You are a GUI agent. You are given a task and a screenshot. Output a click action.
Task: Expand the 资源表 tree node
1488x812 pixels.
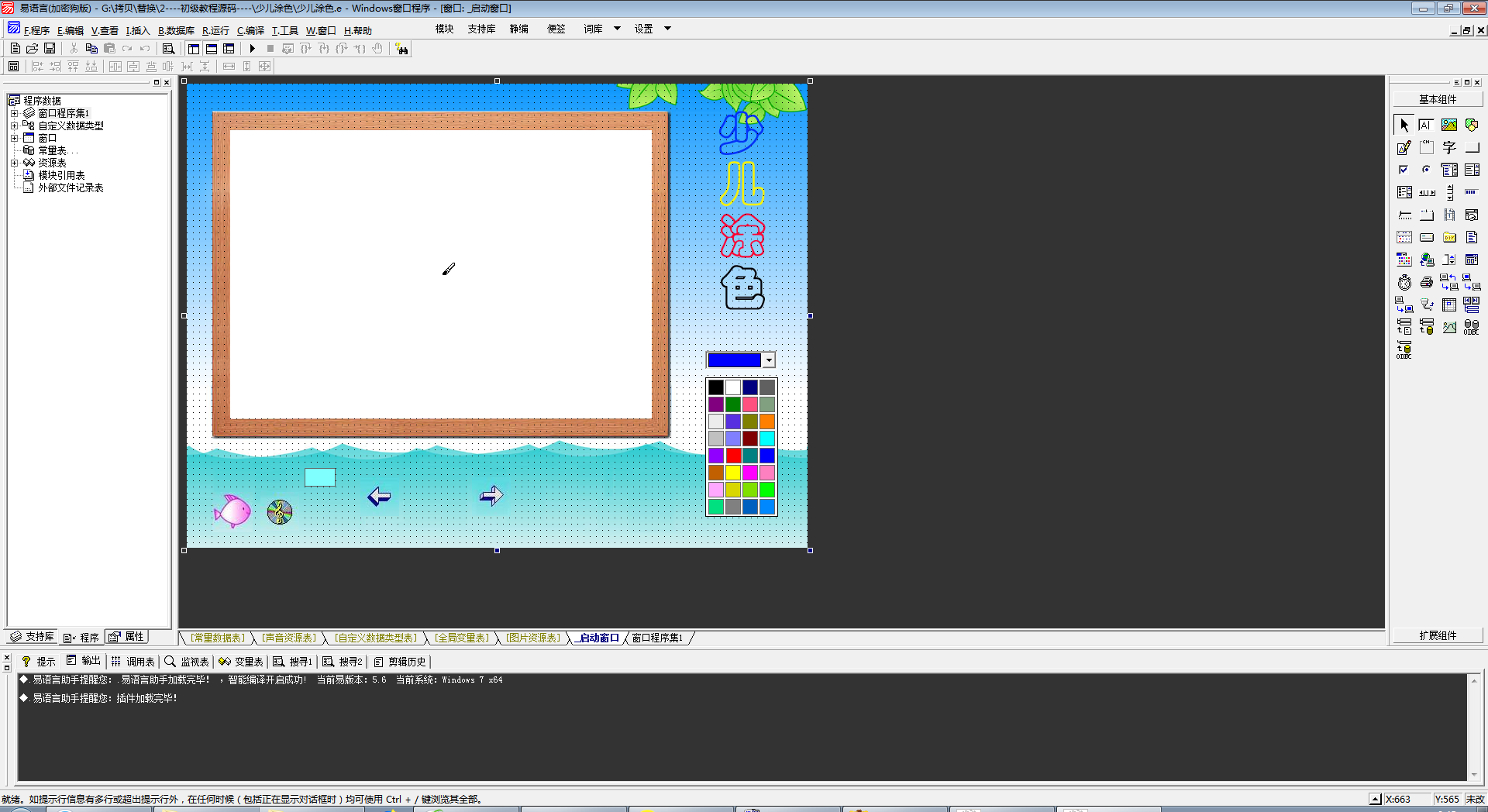[x=14, y=163]
